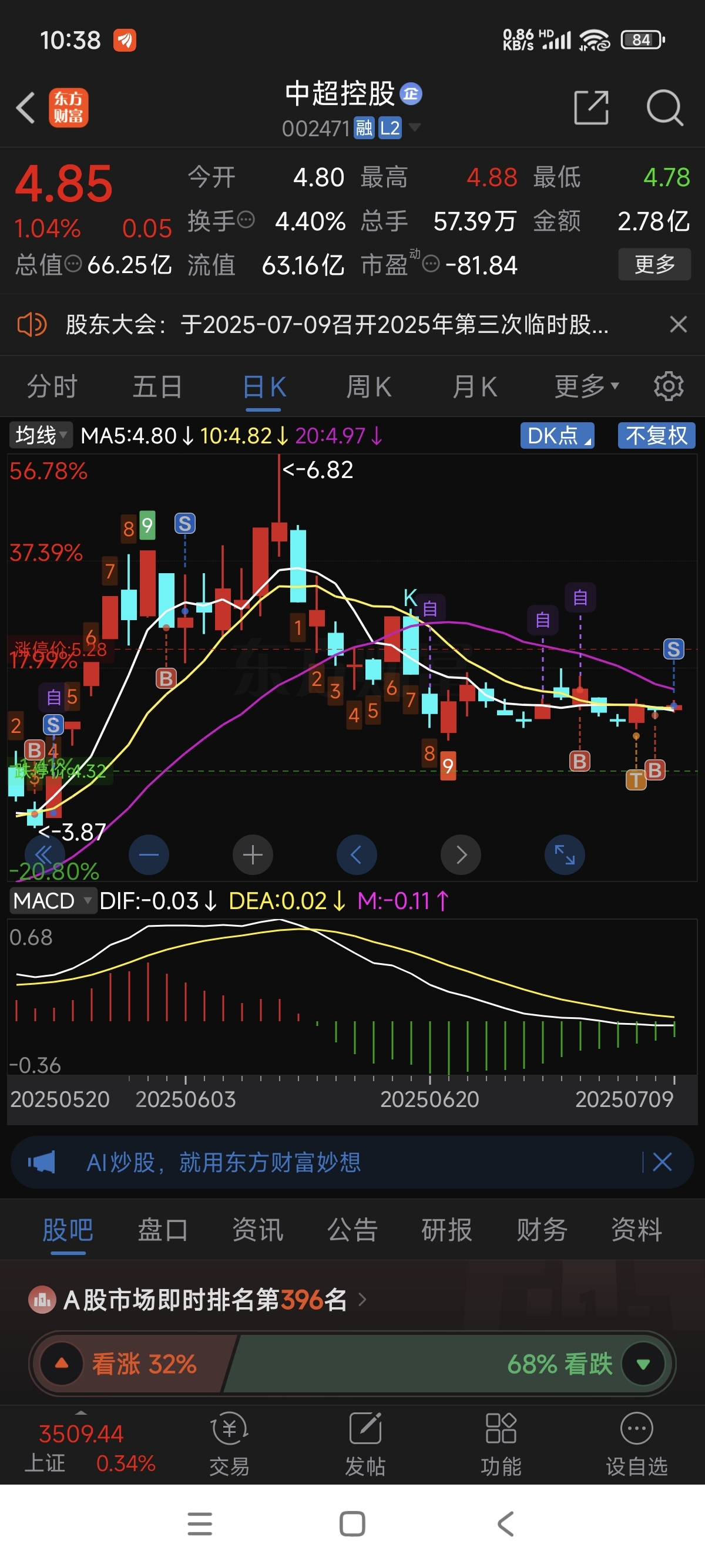
Task: Move chart left with blue arrow
Action: pos(357,854)
